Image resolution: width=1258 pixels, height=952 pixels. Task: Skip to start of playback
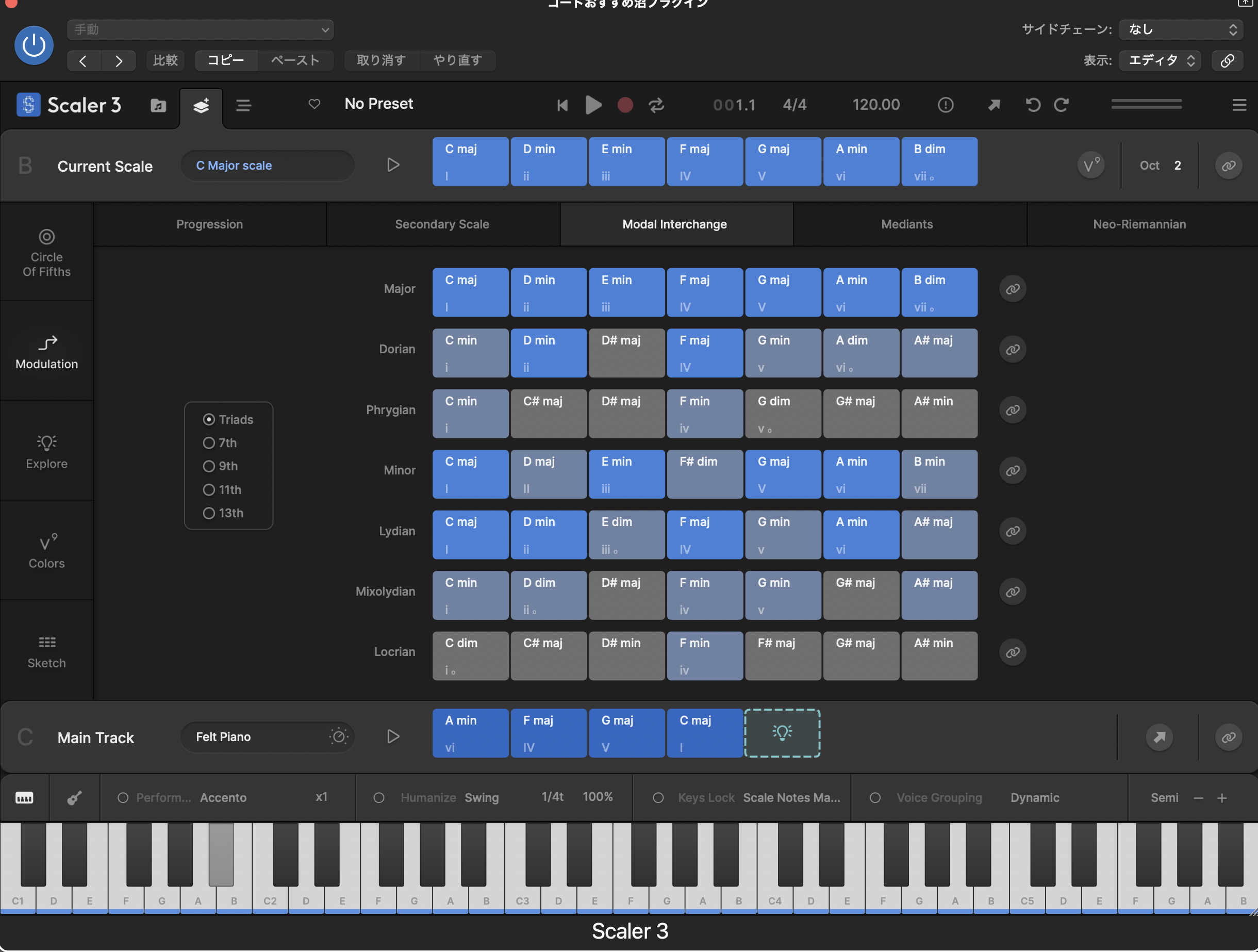[x=562, y=105]
